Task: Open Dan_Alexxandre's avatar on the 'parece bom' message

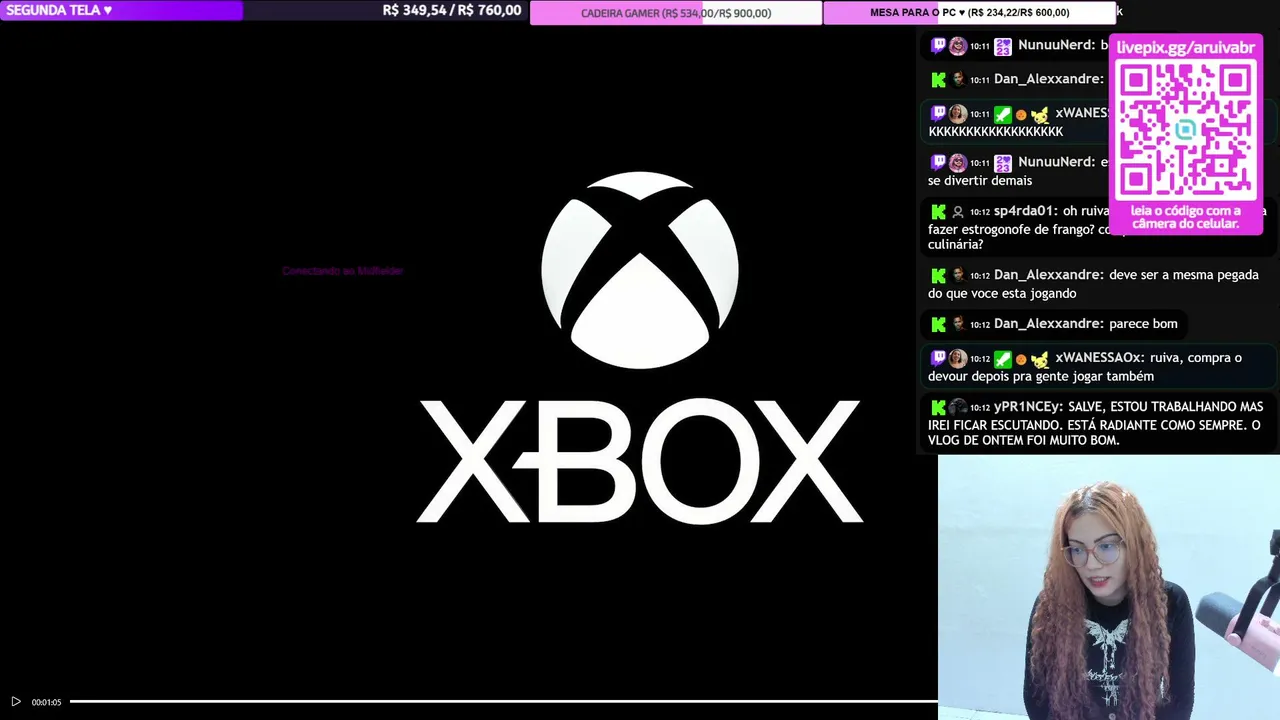Action: [x=958, y=324]
